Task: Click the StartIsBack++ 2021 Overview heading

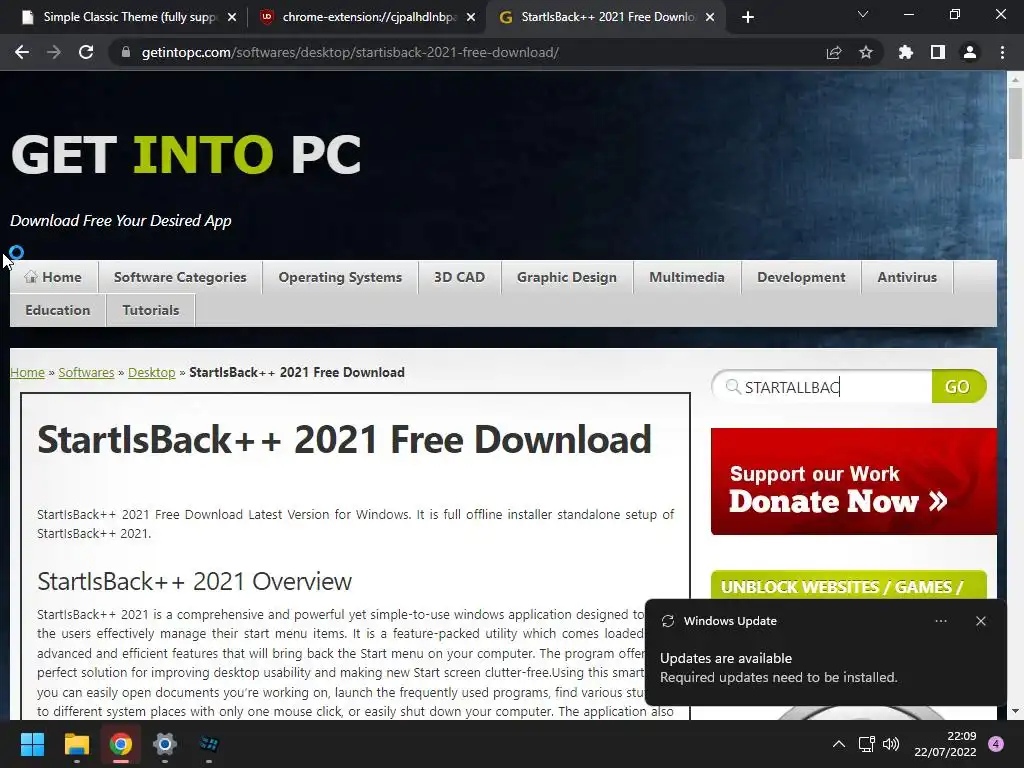Action: (x=195, y=581)
